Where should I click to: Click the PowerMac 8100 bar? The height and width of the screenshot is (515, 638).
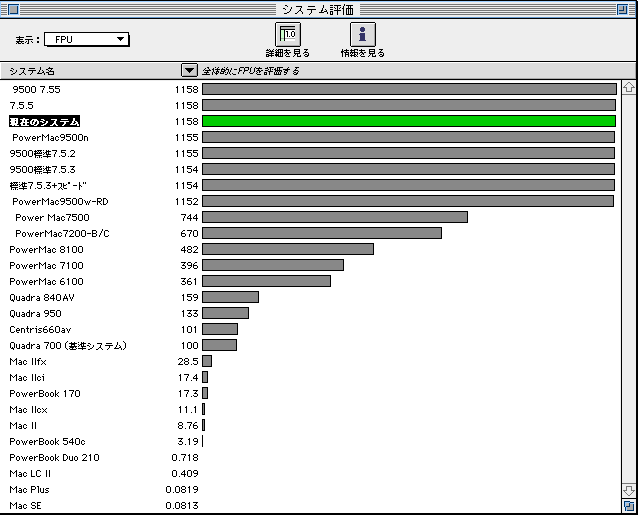pos(288,249)
